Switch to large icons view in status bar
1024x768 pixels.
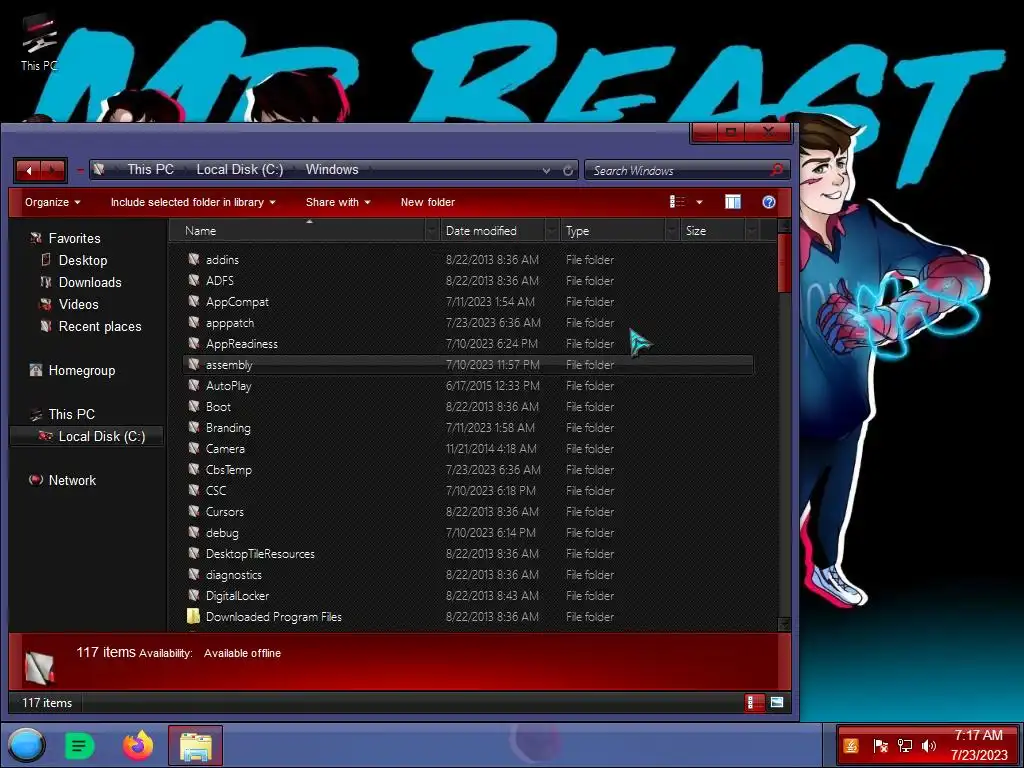point(776,703)
